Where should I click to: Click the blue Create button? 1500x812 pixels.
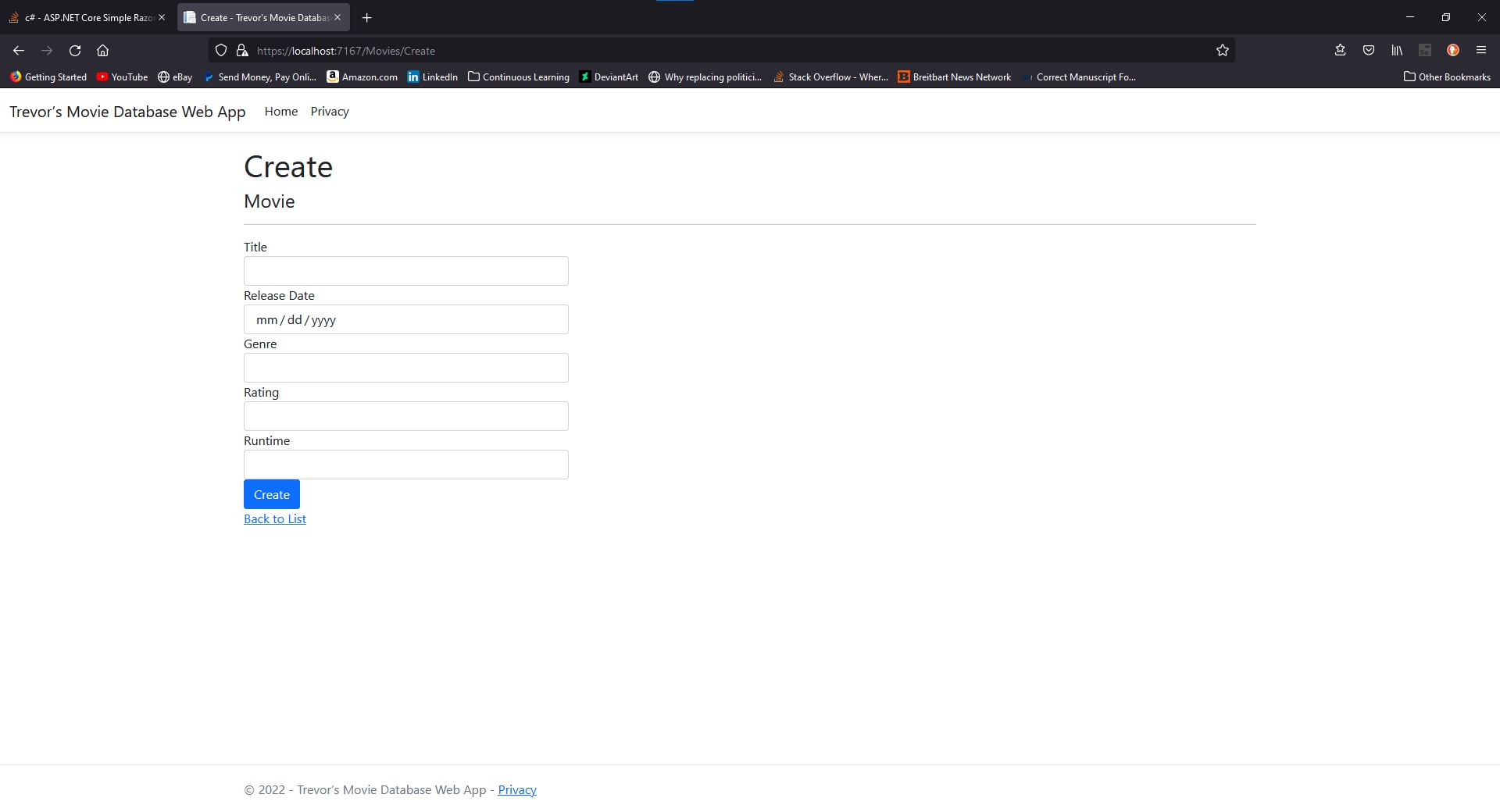point(272,494)
